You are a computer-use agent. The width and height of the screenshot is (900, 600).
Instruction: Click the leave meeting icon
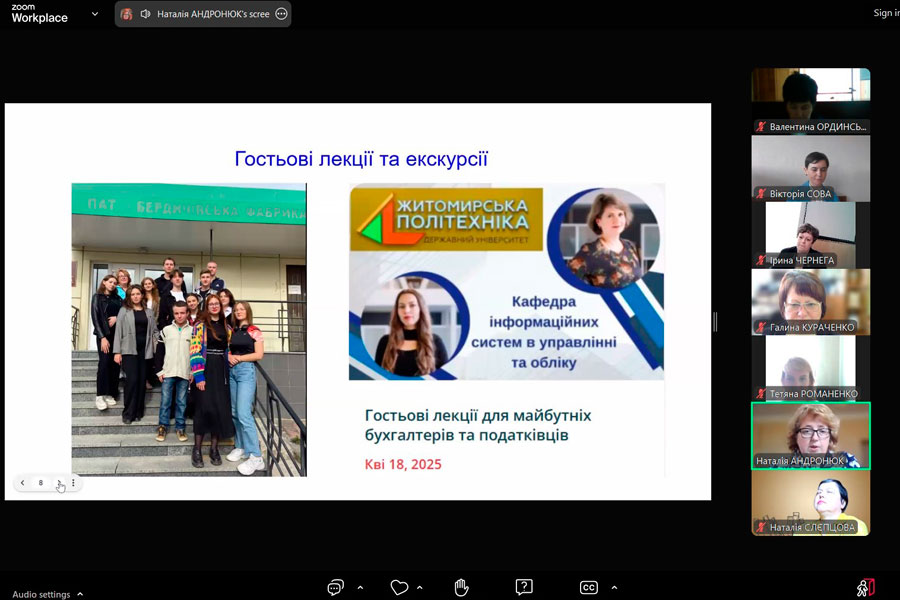click(866, 587)
